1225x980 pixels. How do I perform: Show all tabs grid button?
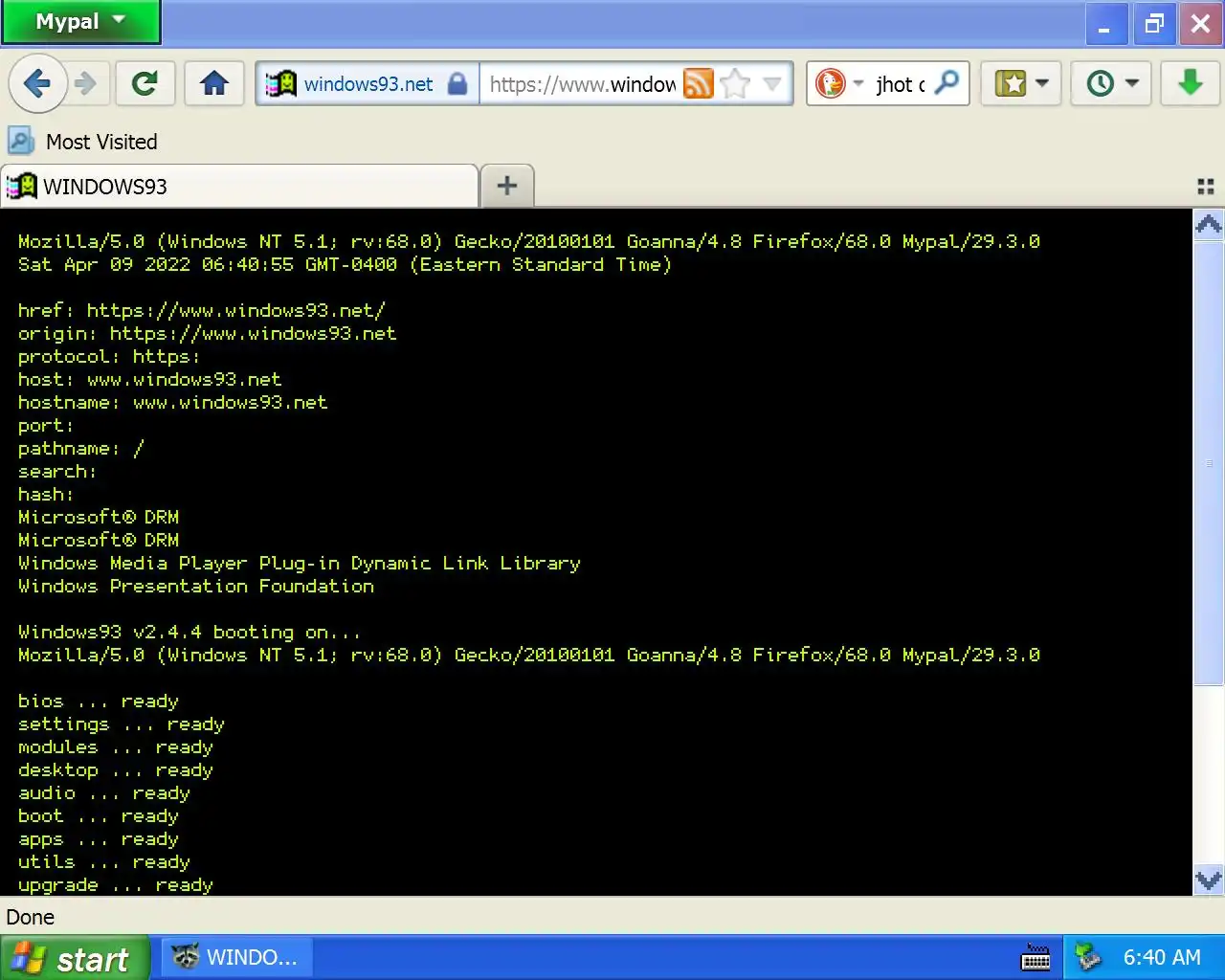tap(1206, 187)
